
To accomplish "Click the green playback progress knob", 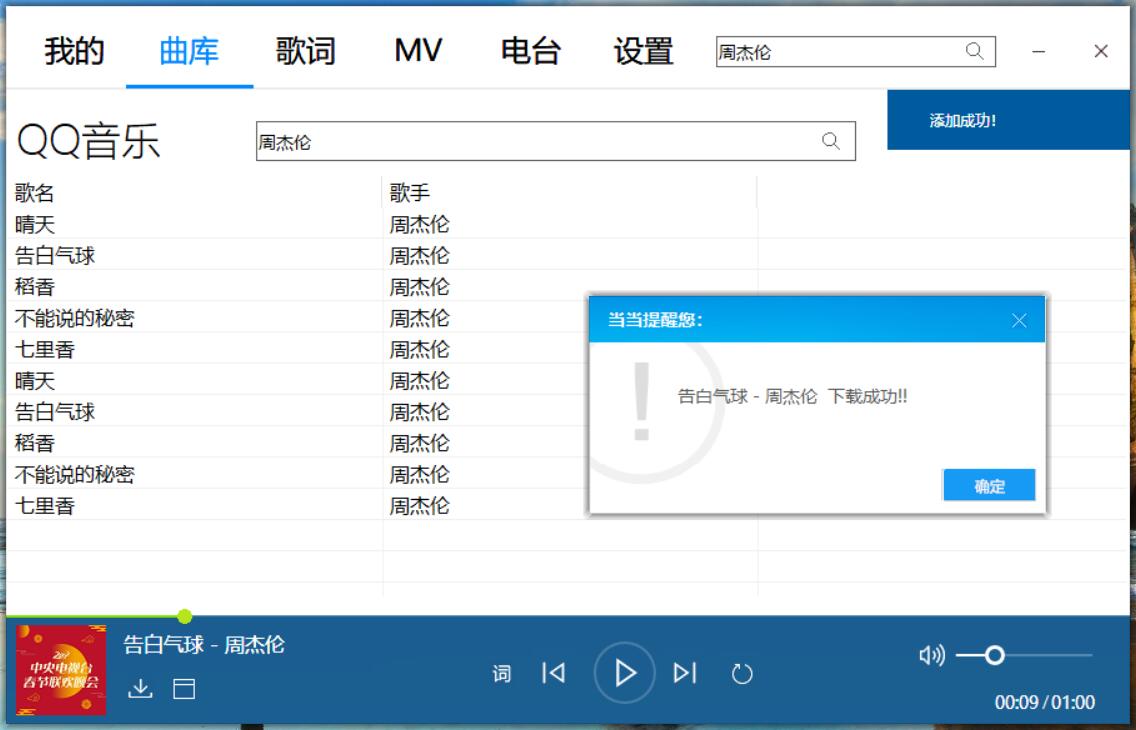I will [x=185, y=616].
